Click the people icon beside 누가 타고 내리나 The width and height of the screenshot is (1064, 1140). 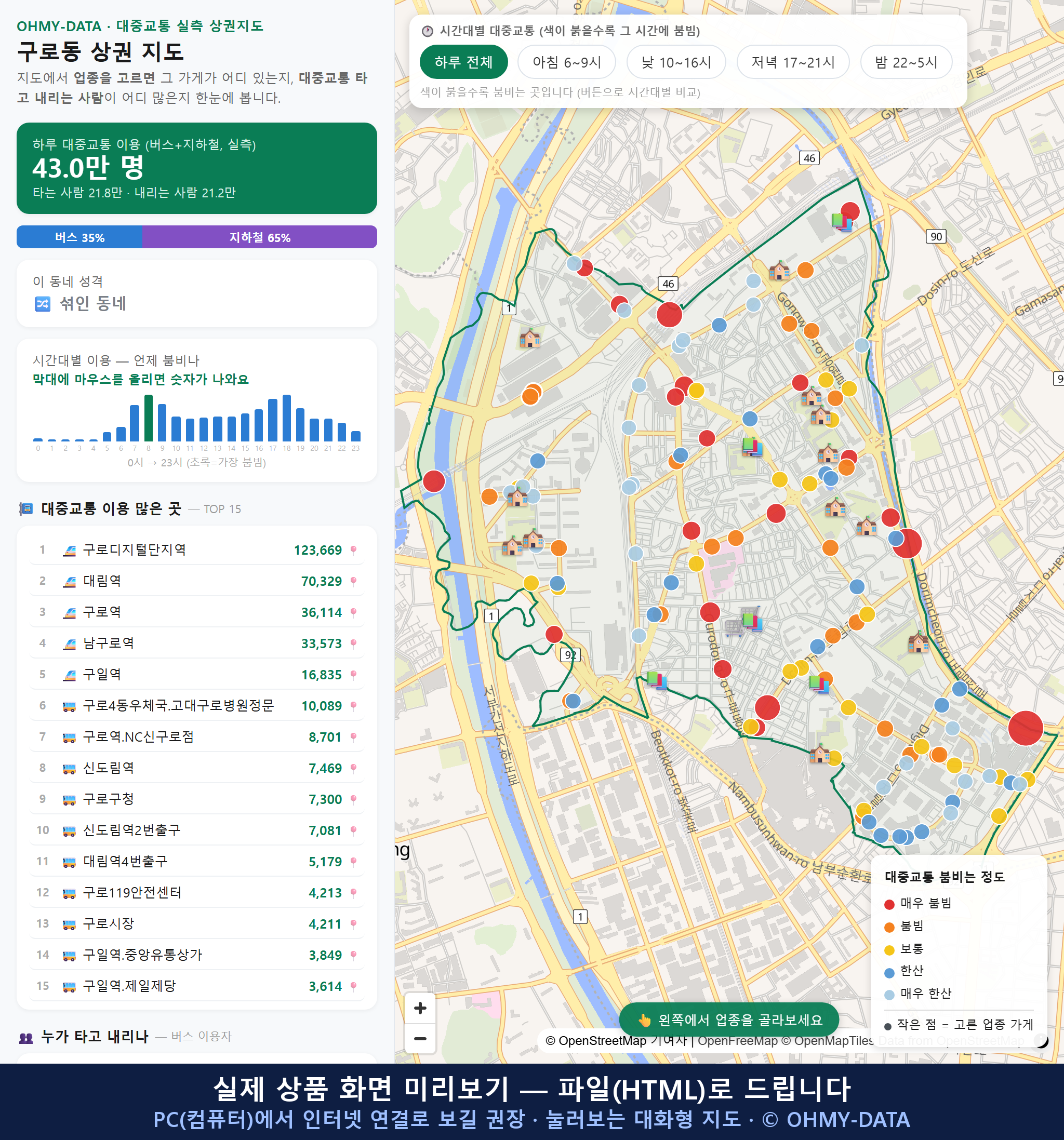pyautogui.click(x=26, y=1037)
